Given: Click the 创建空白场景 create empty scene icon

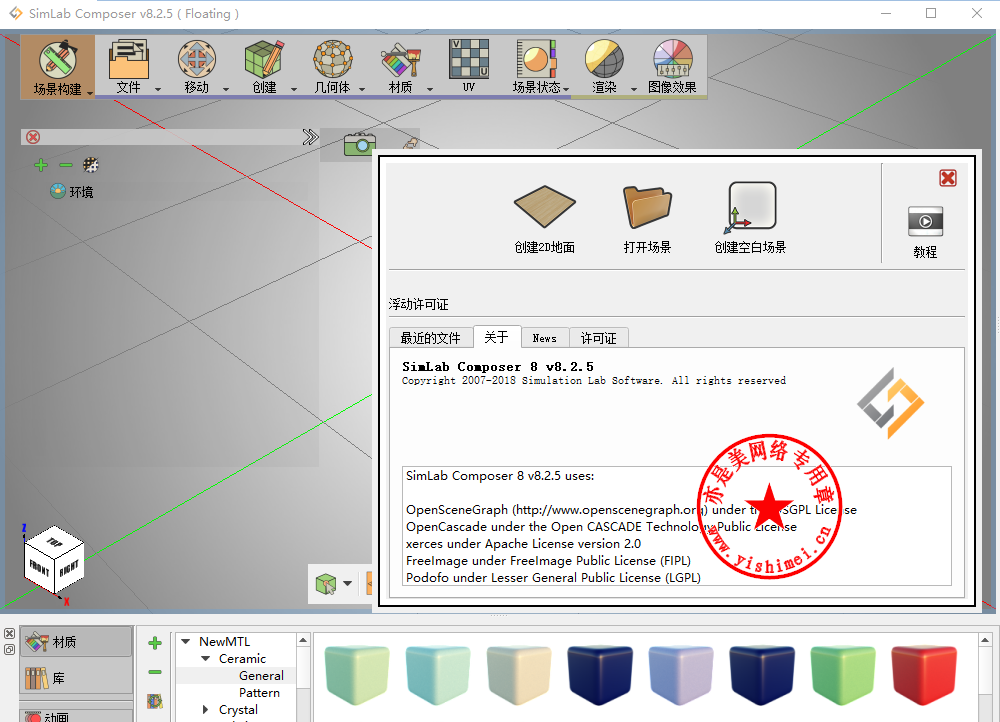Looking at the screenshot, I should (x=750, y=207).
